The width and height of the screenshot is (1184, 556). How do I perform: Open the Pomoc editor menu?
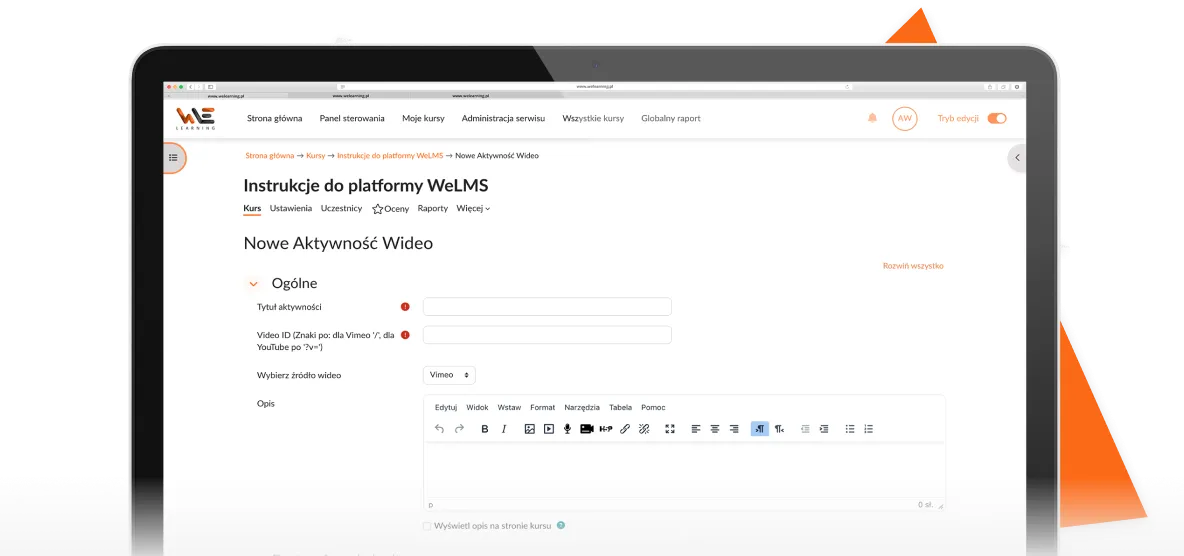click(653, 407)
